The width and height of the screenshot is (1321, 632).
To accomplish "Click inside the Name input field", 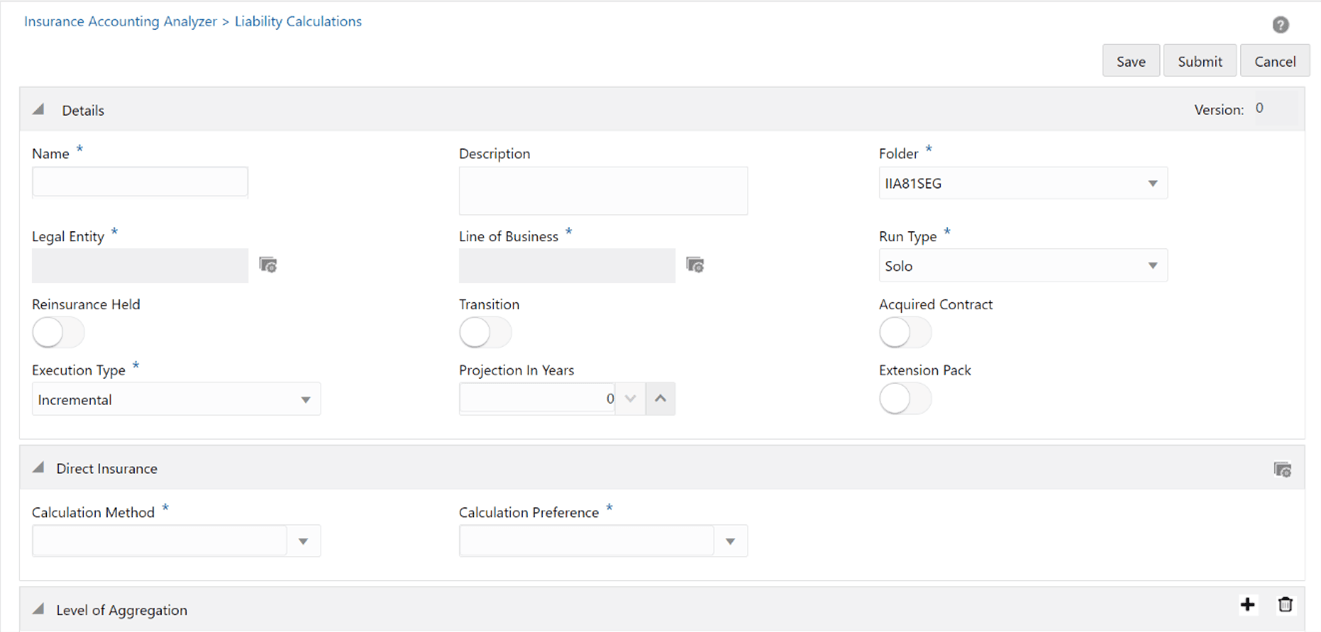I will (139, 181).
